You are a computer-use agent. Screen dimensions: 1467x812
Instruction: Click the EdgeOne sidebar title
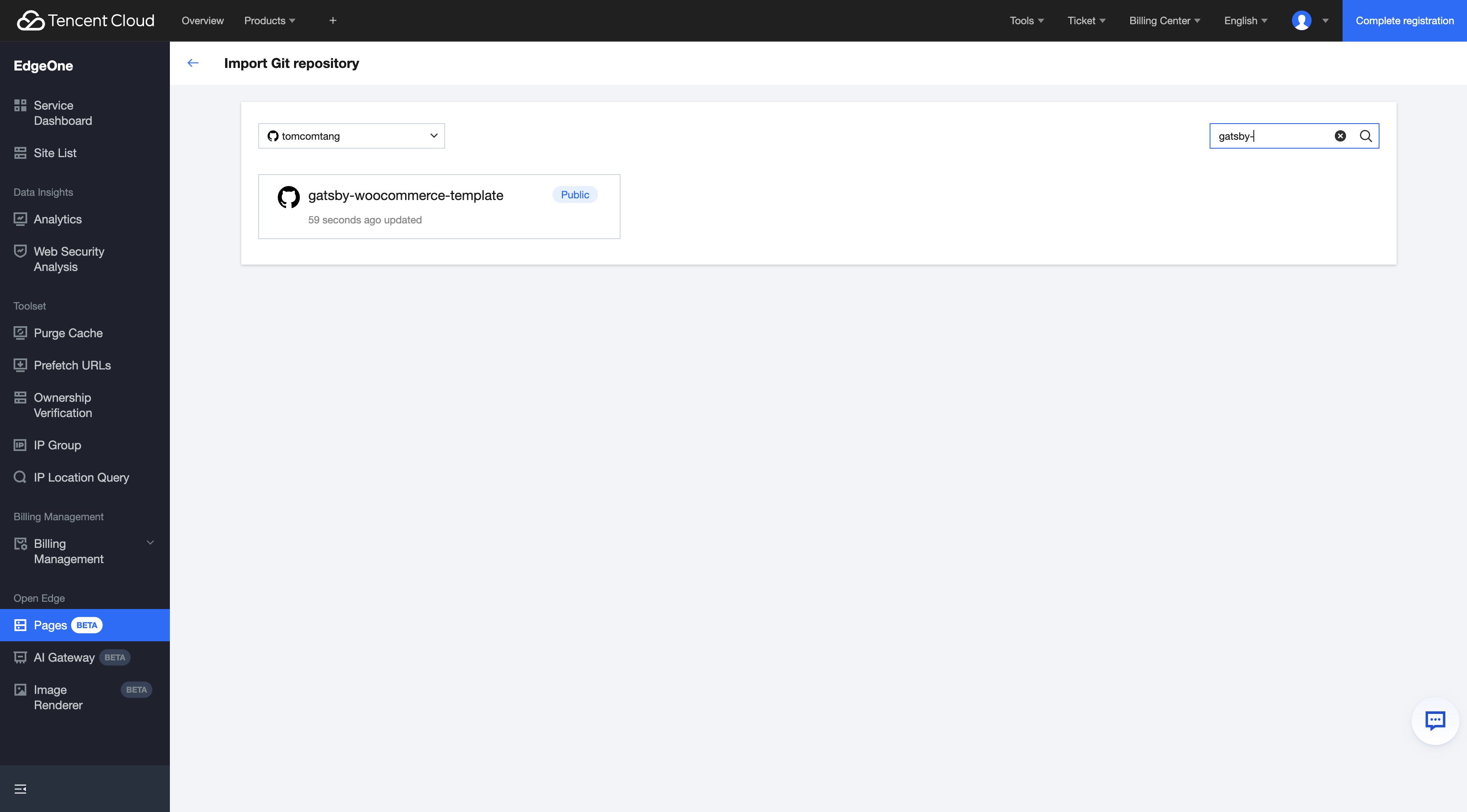(43, 65)
